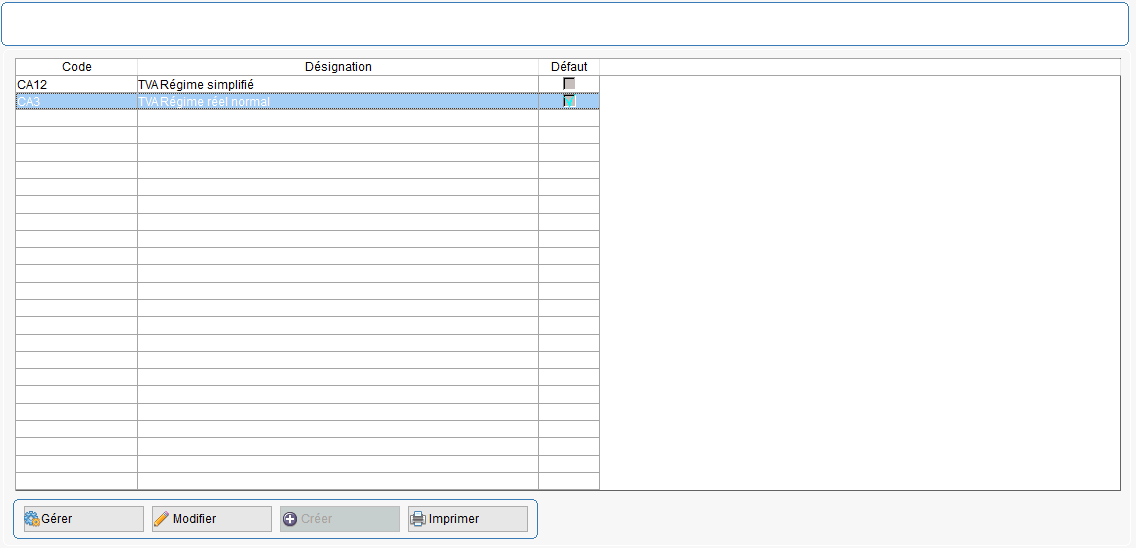This screenshot has width=1136, height=548.
Task: Click the blank area right of Défaut column
Action: pos(860,280)
